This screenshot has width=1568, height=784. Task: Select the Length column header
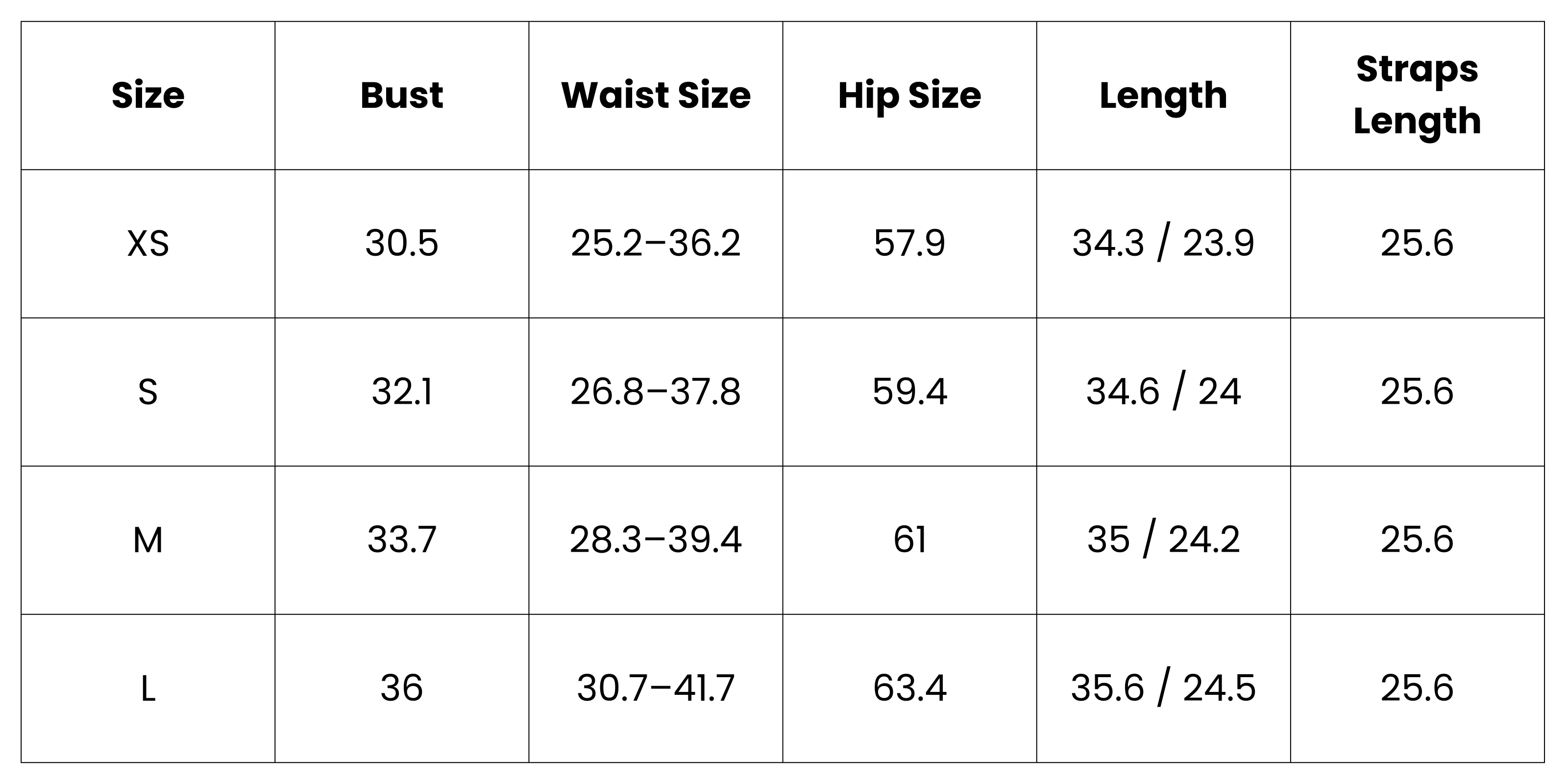(1163, 96)
